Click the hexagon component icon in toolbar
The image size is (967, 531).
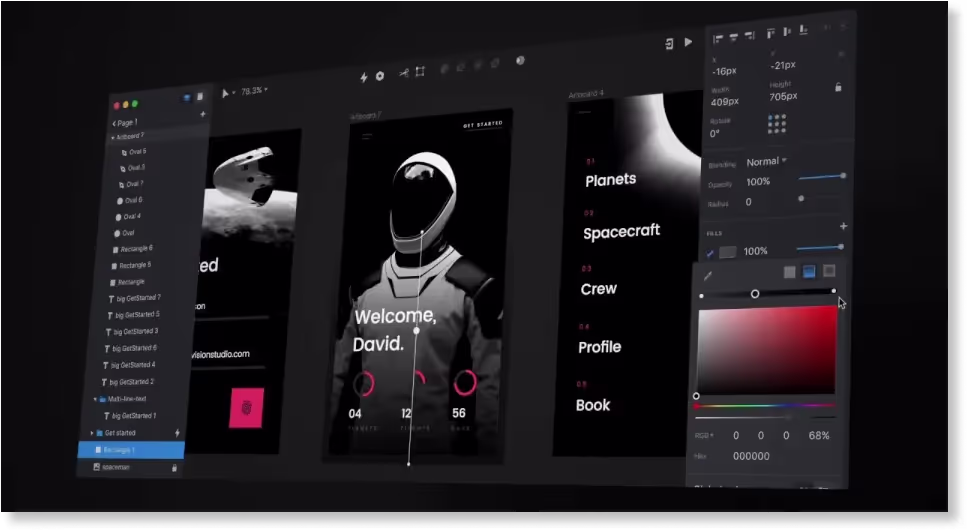point(380,76)
